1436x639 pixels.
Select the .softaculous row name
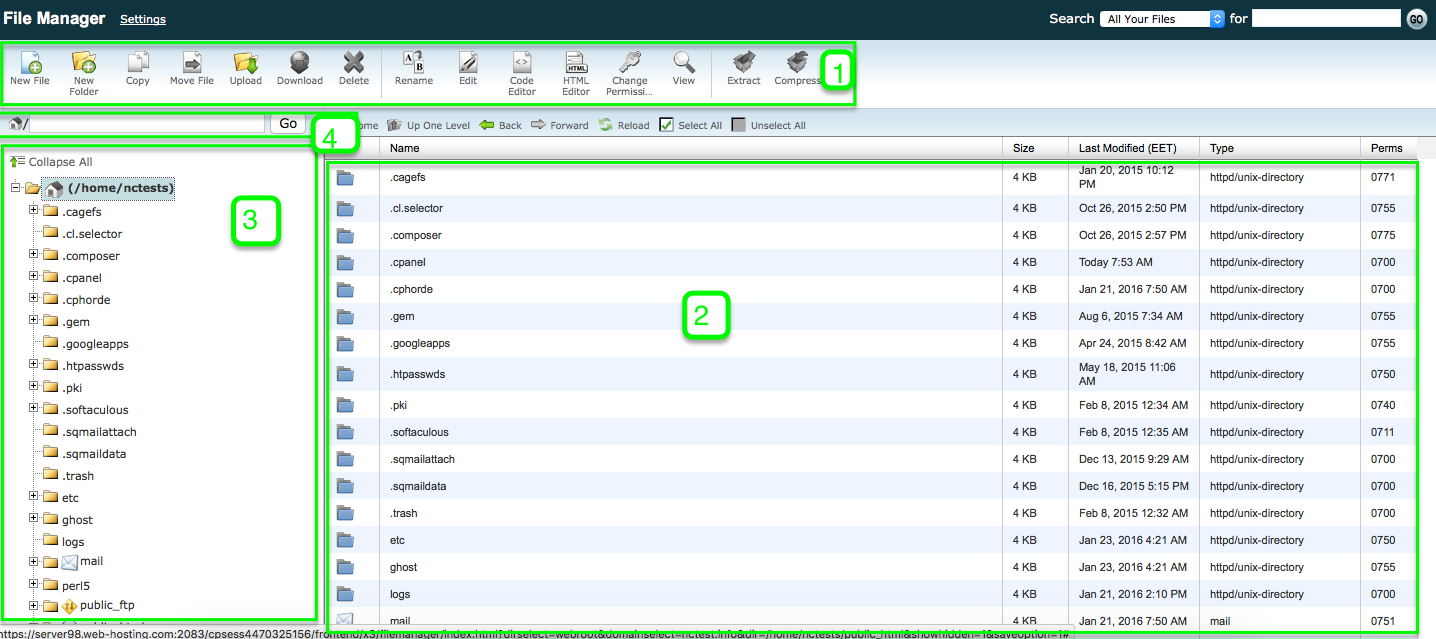pos(419,433)
